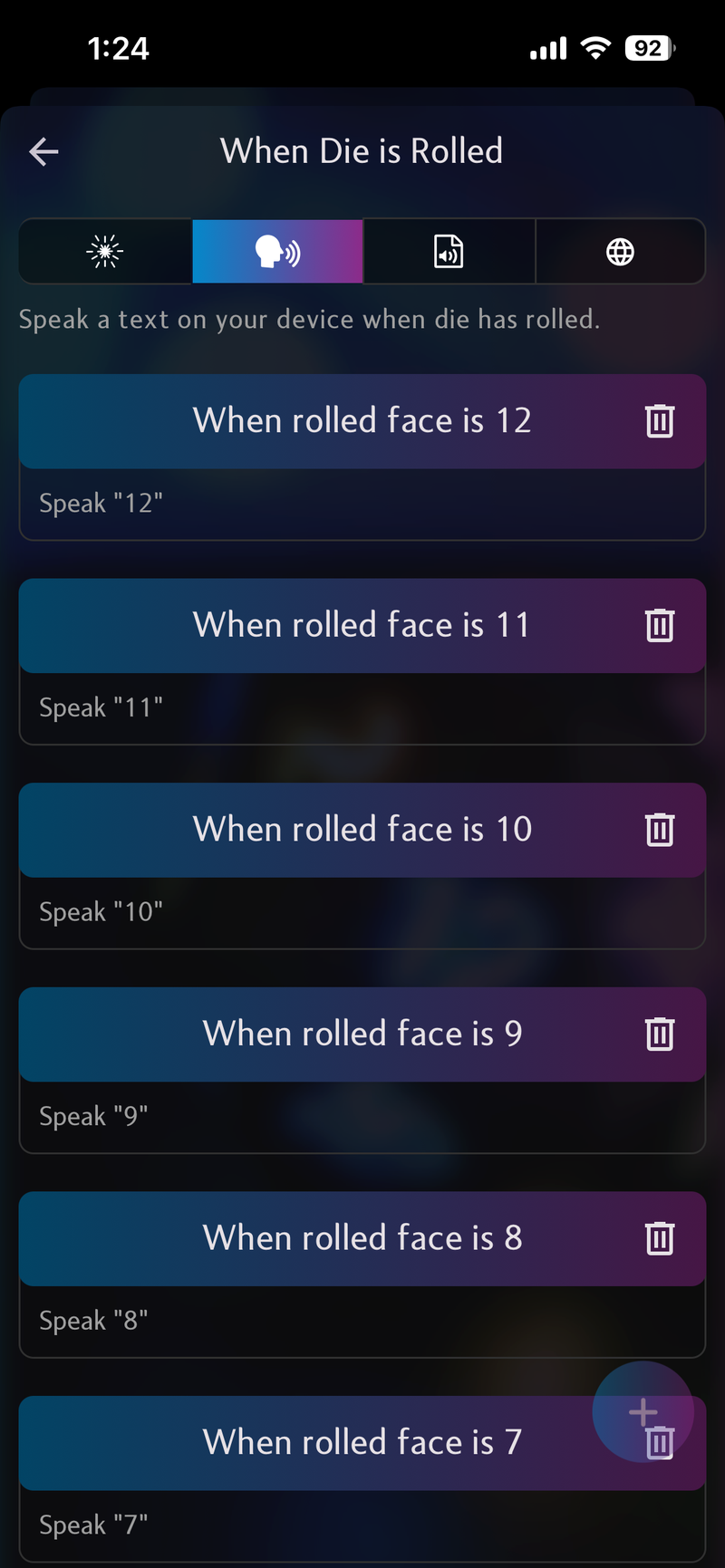725x1568 pixels.
Task: Trash the rolled face 9 rule
Action: [x=659, y=1034]
